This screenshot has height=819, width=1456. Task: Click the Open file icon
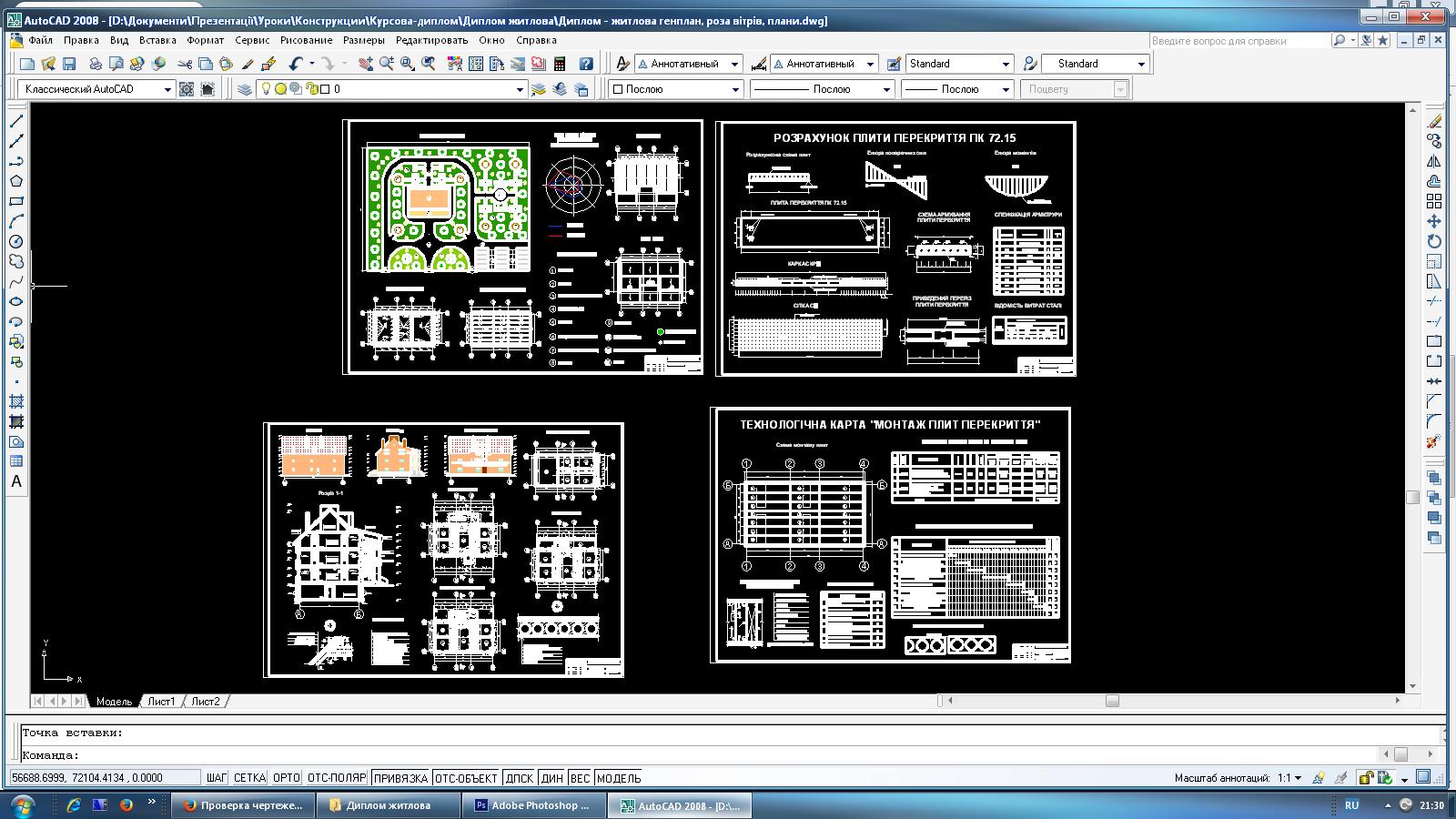[48, 64]
